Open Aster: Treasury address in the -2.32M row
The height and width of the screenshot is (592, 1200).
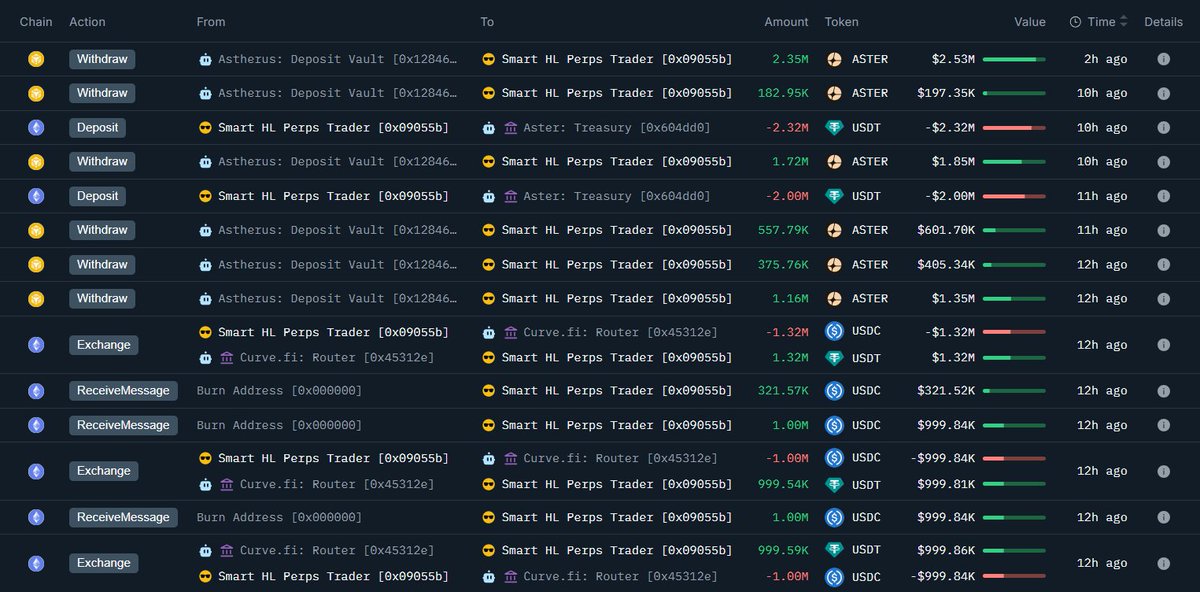(x=617, y=127)
